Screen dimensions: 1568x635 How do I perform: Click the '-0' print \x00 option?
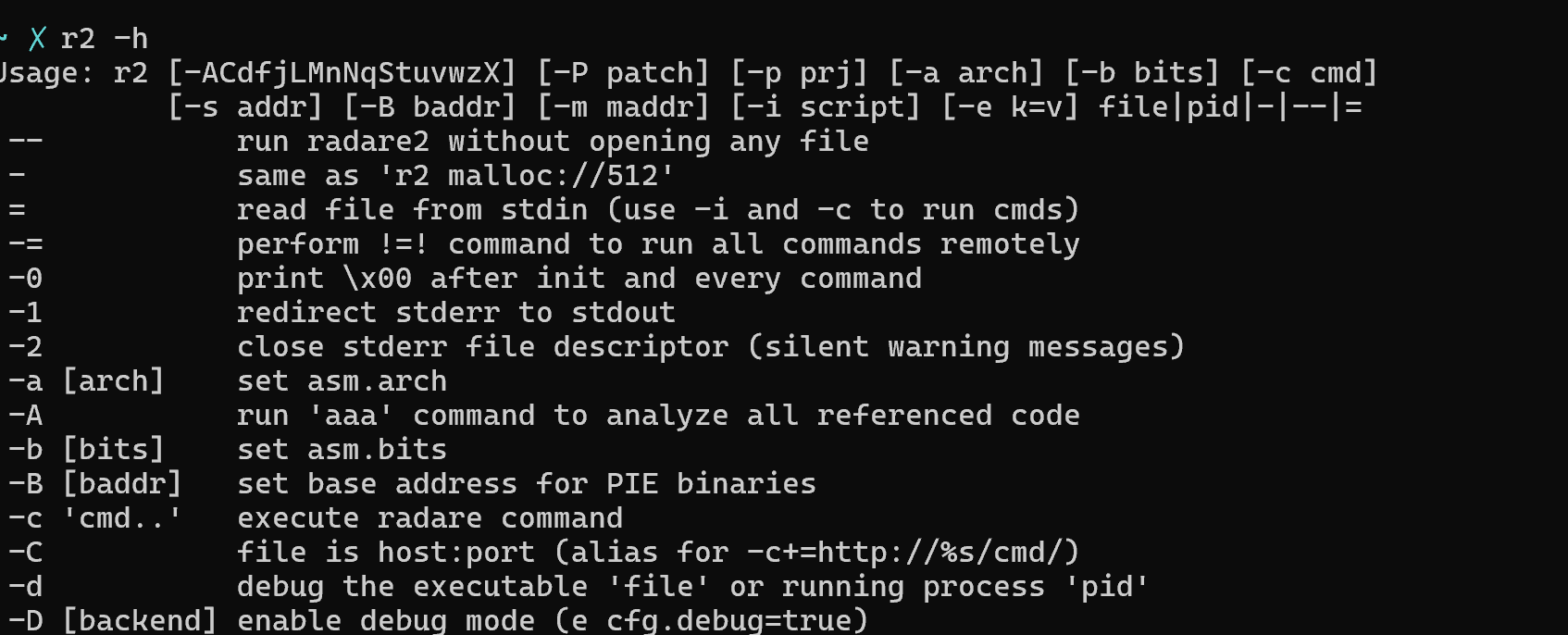pyautogui.click(x=26, y=279)
